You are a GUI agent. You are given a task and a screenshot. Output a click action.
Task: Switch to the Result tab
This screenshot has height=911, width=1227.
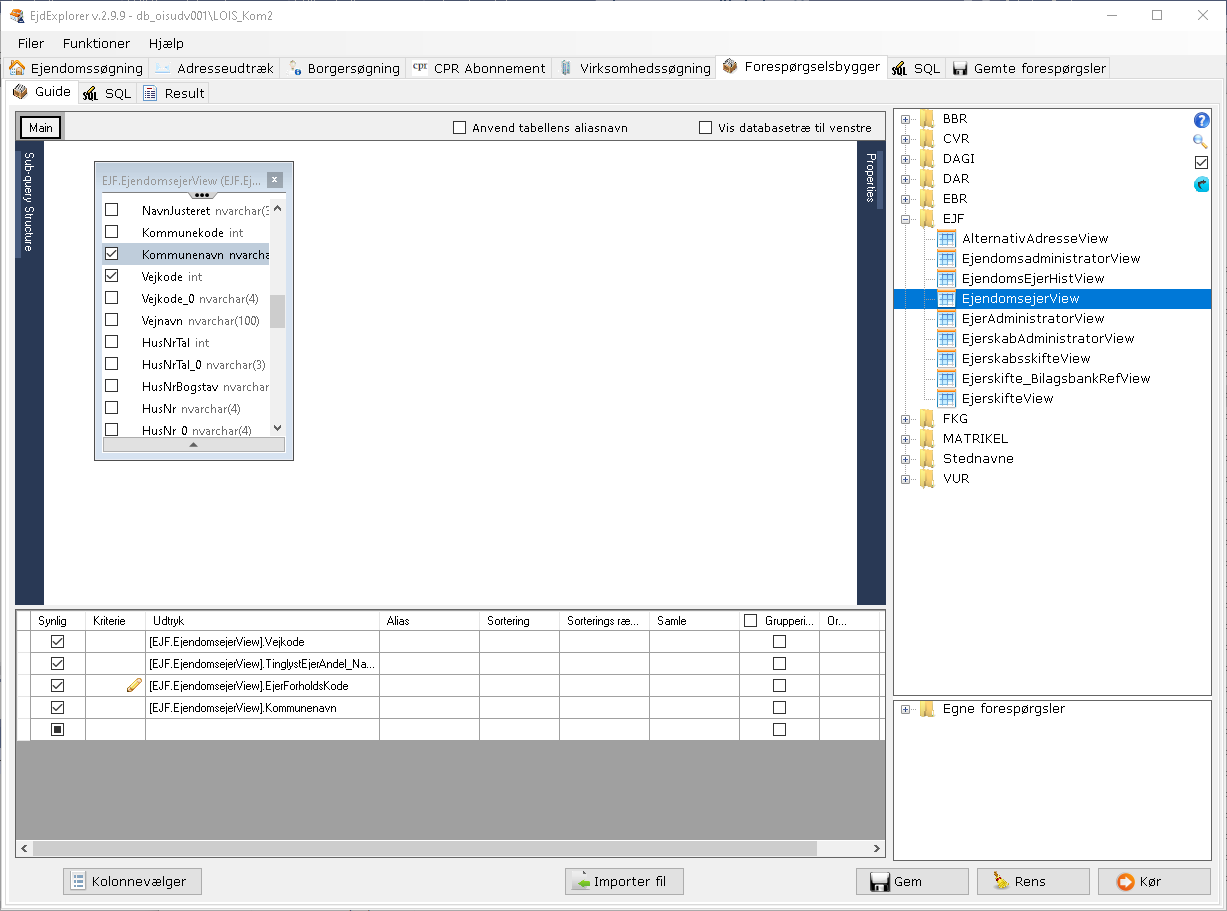point(174,93)
